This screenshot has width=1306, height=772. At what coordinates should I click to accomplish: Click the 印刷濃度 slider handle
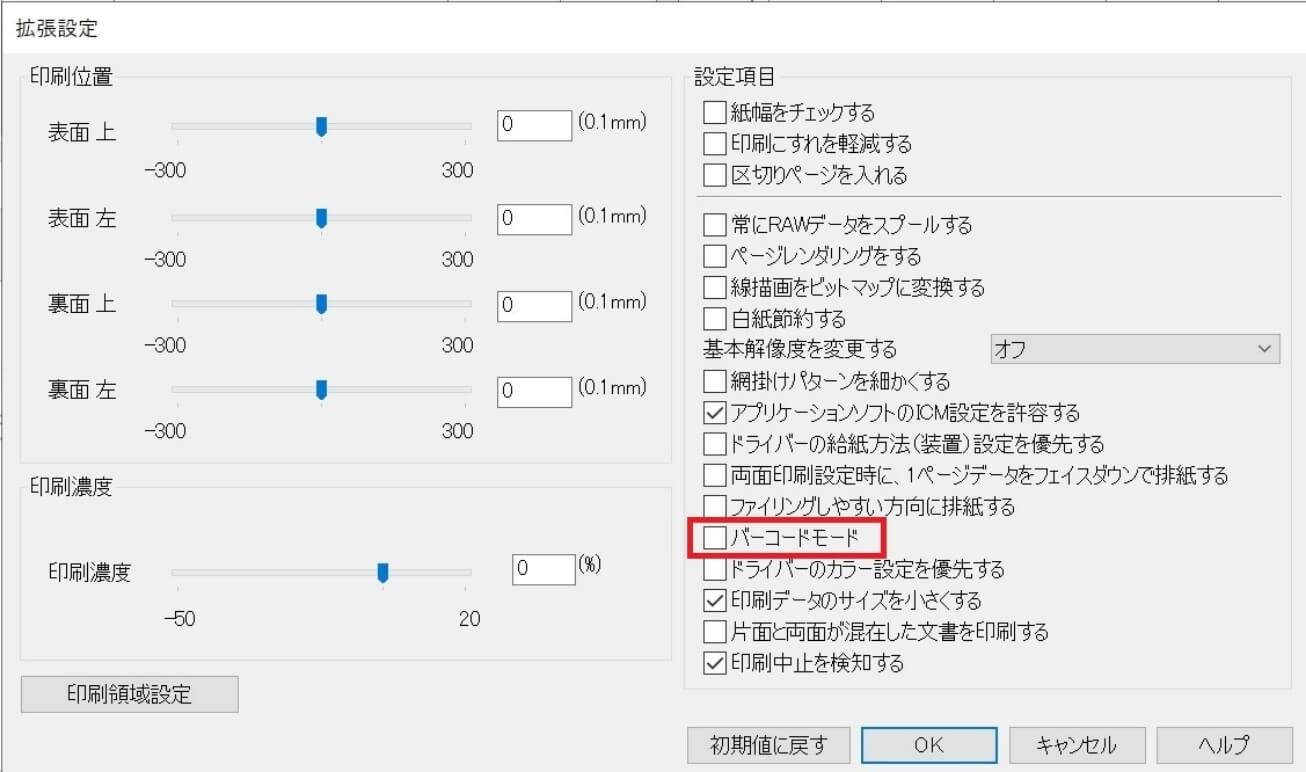[383, 570]
